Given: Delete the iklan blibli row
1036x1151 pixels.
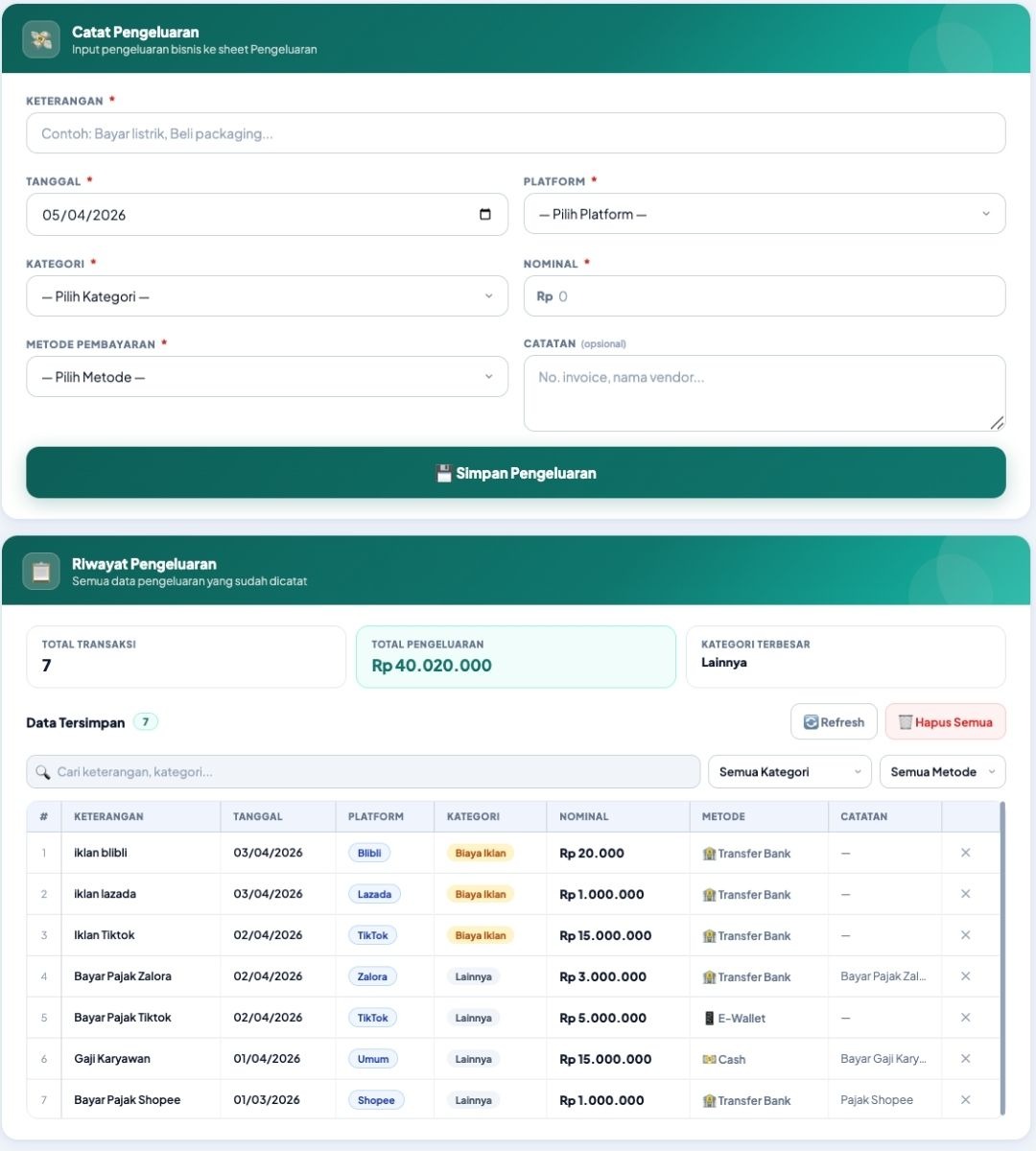Looking at the screenshot, I should 965,853.
